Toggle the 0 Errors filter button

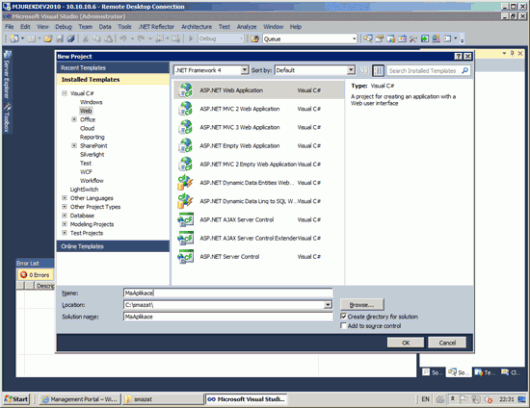pos(35,275)
